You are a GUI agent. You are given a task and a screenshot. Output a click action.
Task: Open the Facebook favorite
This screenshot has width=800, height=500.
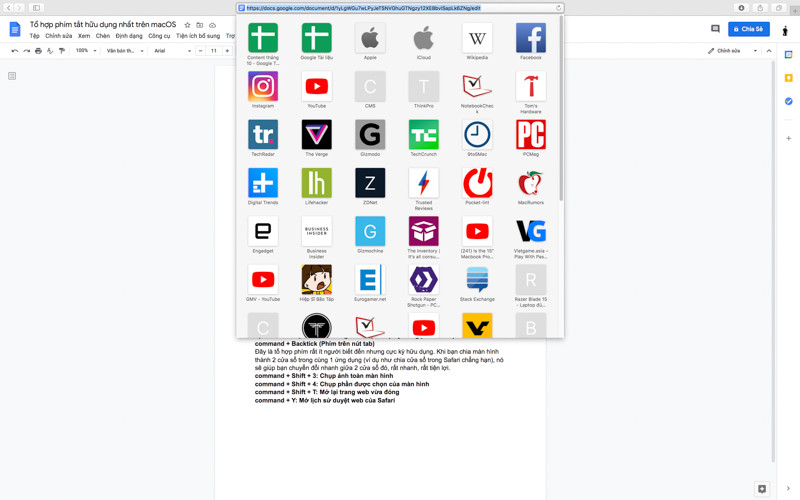(531, 38)
